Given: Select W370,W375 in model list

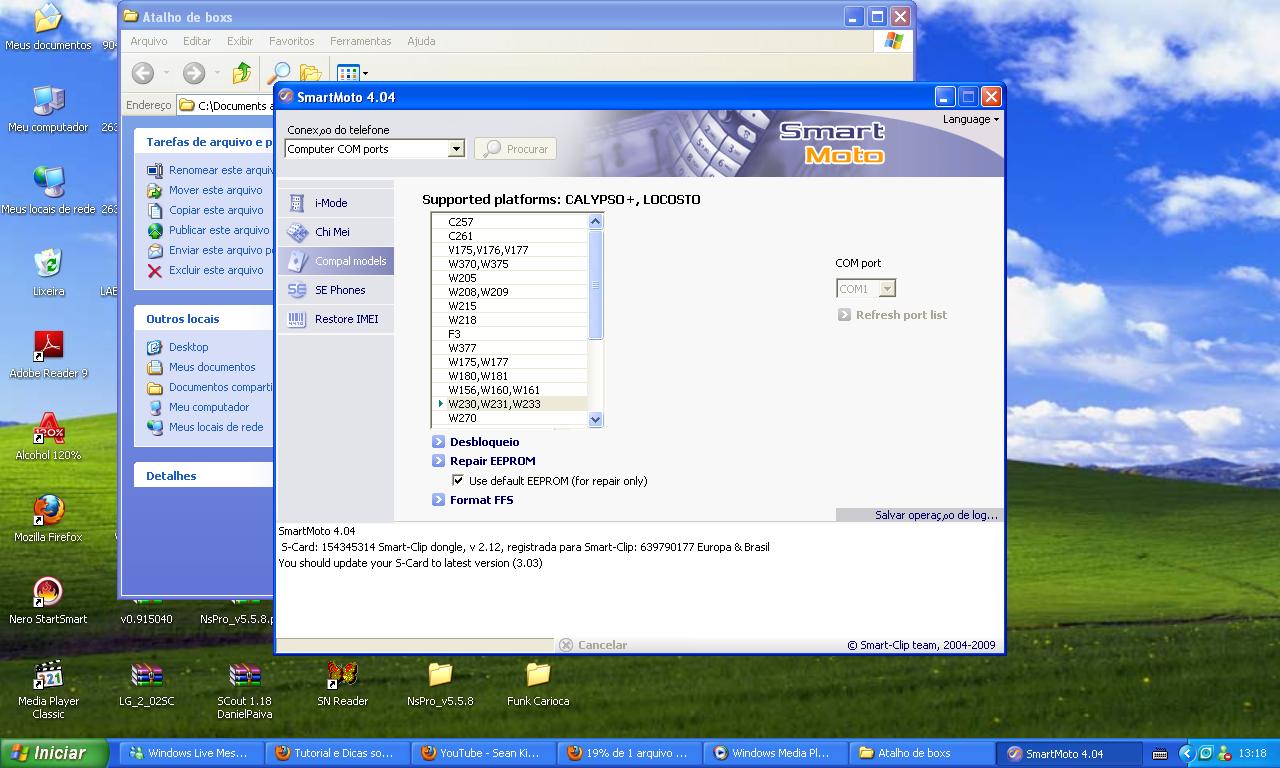Looking at the screenshot, I should point(510,264).
